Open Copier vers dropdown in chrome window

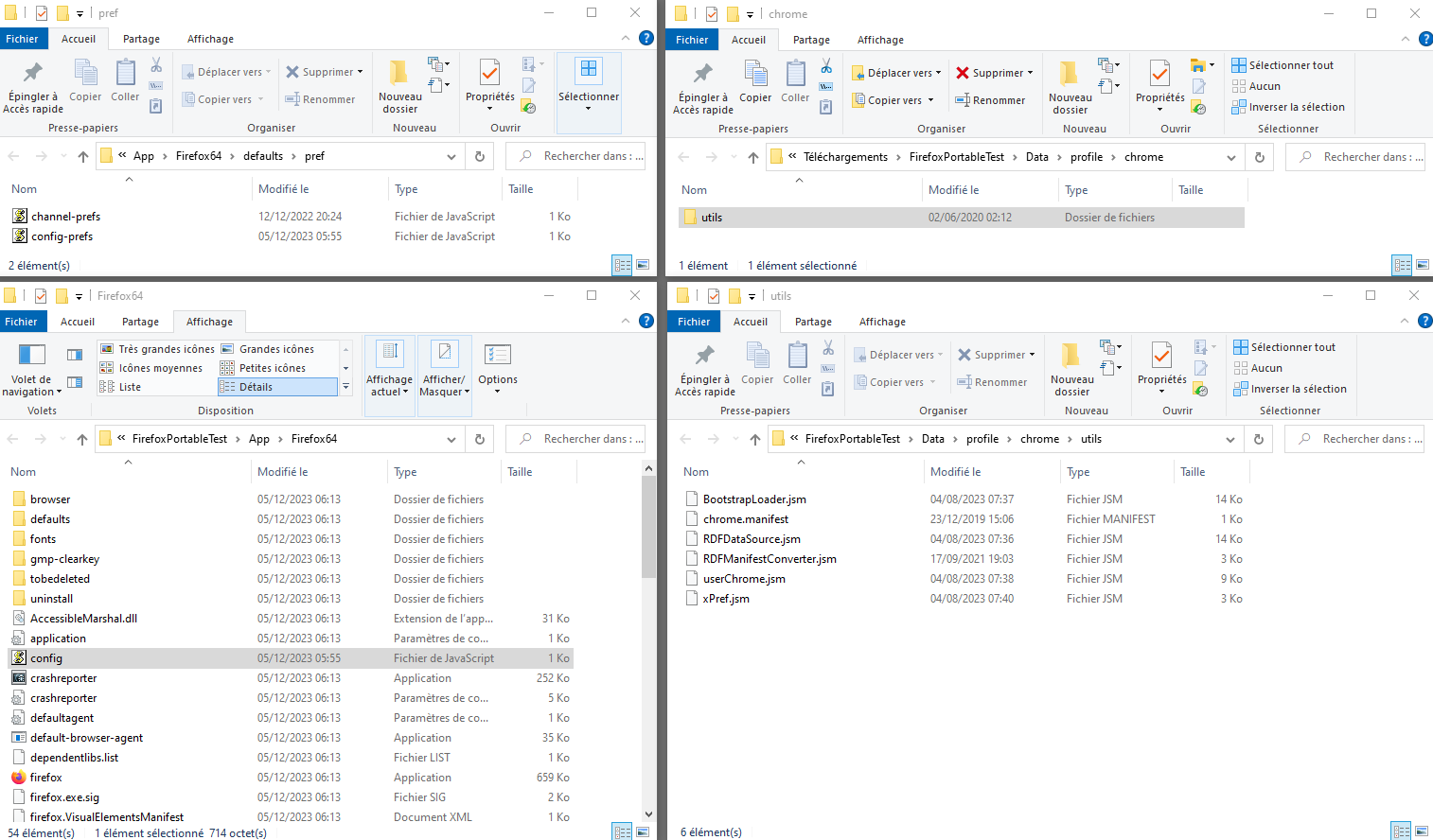(893, 100)
